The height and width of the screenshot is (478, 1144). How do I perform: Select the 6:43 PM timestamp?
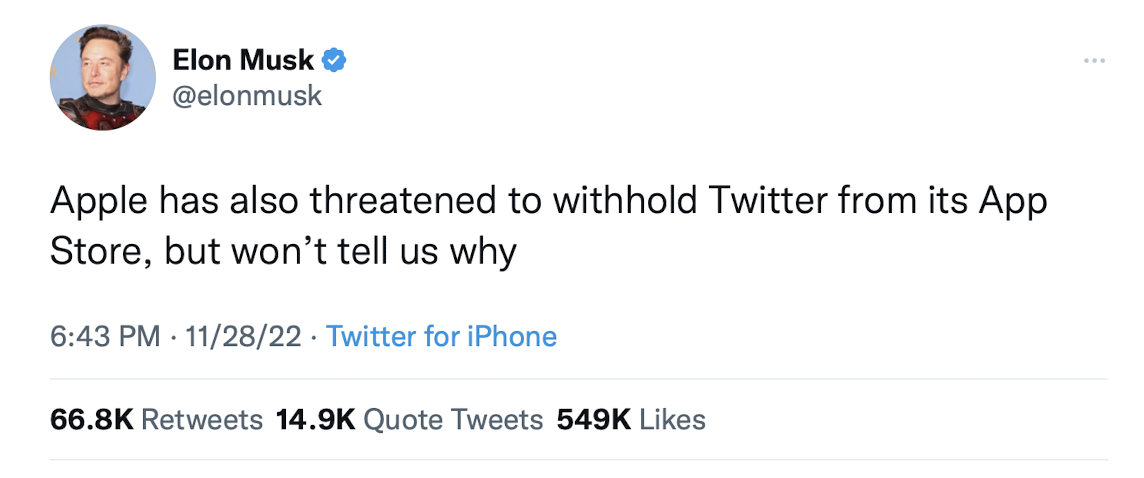tap(105, 336)
